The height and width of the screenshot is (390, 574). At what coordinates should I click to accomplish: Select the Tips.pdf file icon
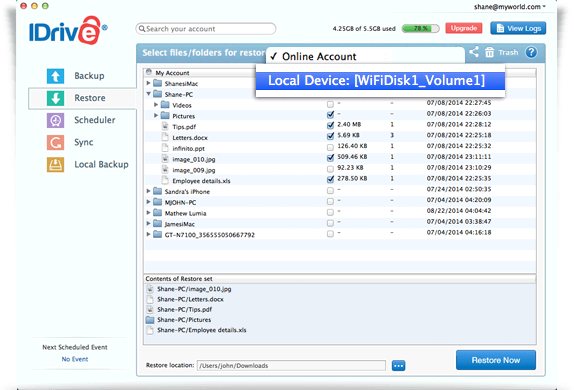165,126
